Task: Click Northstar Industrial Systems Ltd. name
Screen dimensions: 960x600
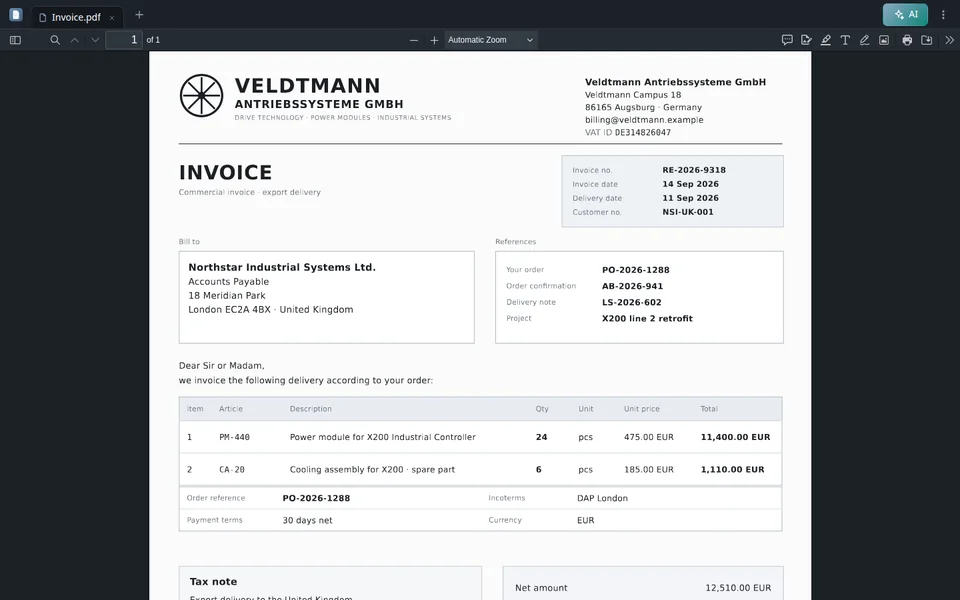Action: pos(282,268)
